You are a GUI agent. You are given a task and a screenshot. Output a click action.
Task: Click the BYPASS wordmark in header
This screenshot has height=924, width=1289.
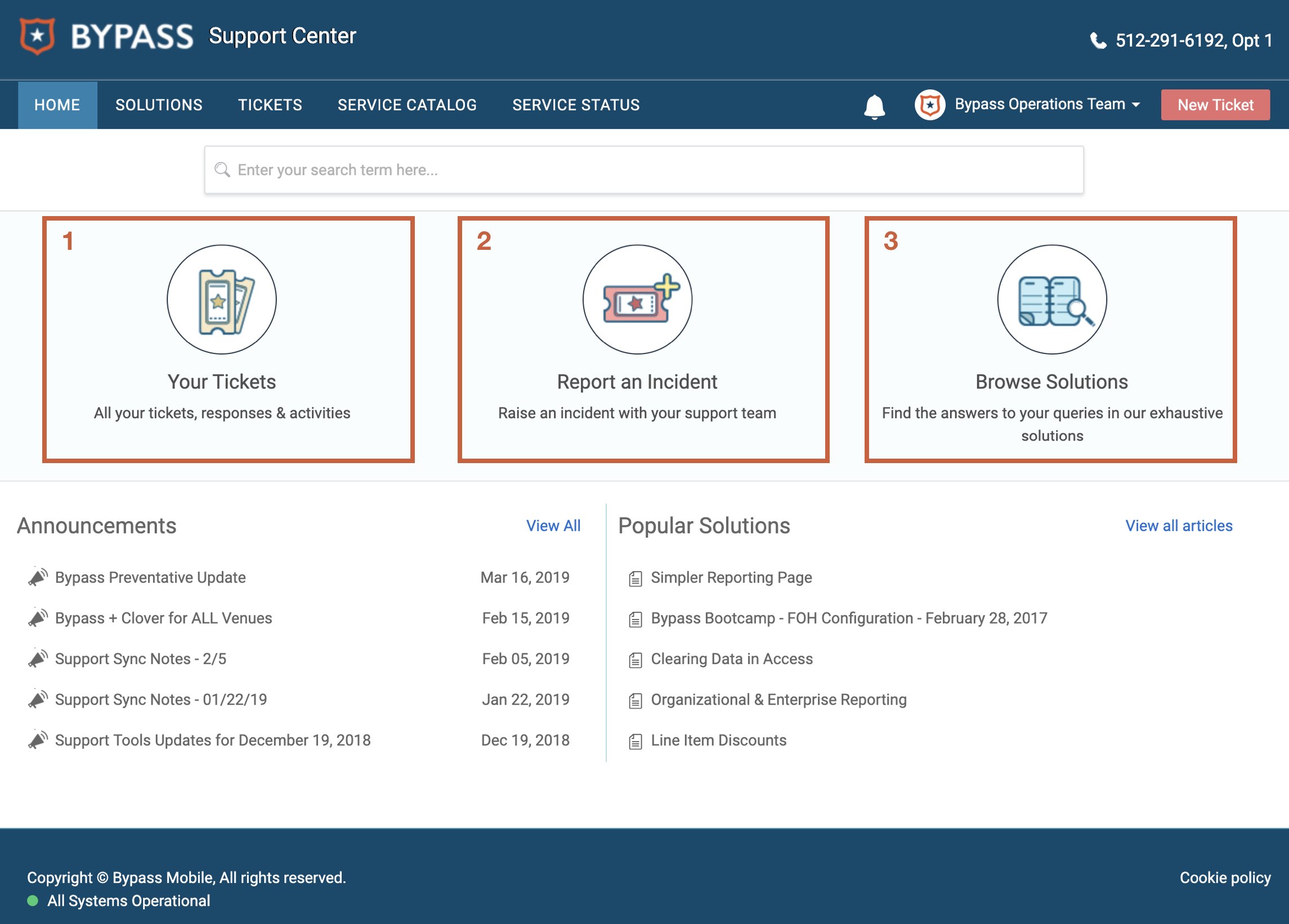(132, 37)
